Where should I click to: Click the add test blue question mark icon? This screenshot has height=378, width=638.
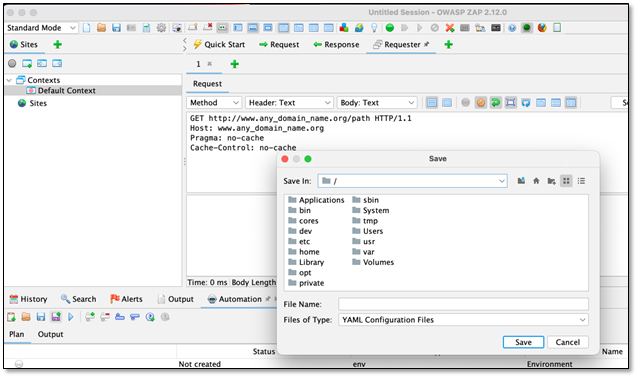[x=150, y=317]
